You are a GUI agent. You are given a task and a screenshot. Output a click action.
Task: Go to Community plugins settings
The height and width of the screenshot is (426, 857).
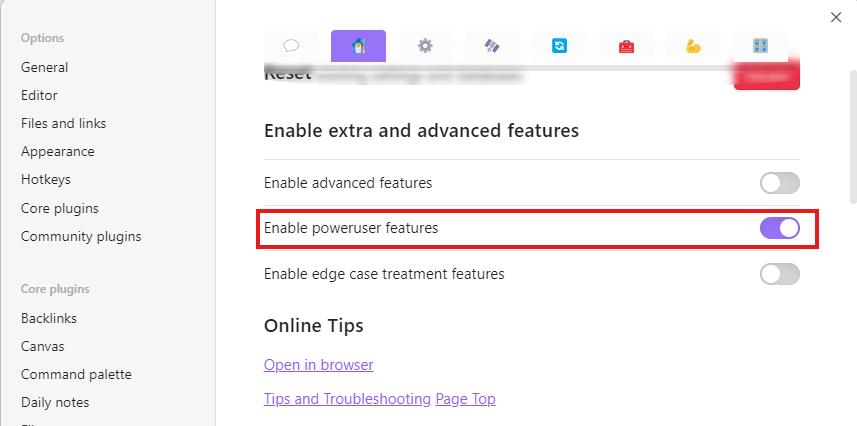point(81,236)
